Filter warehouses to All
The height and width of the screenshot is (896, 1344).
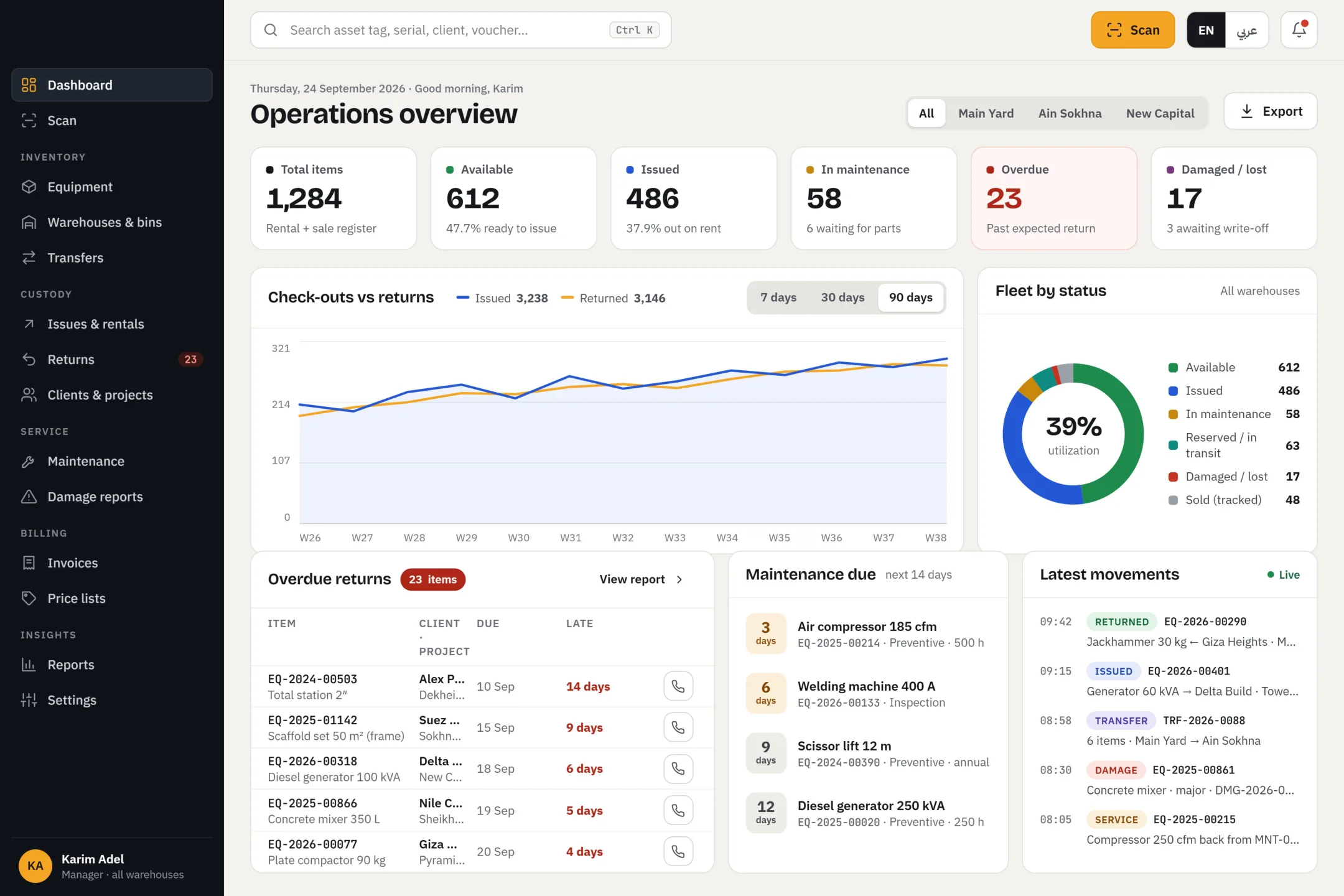926,113
